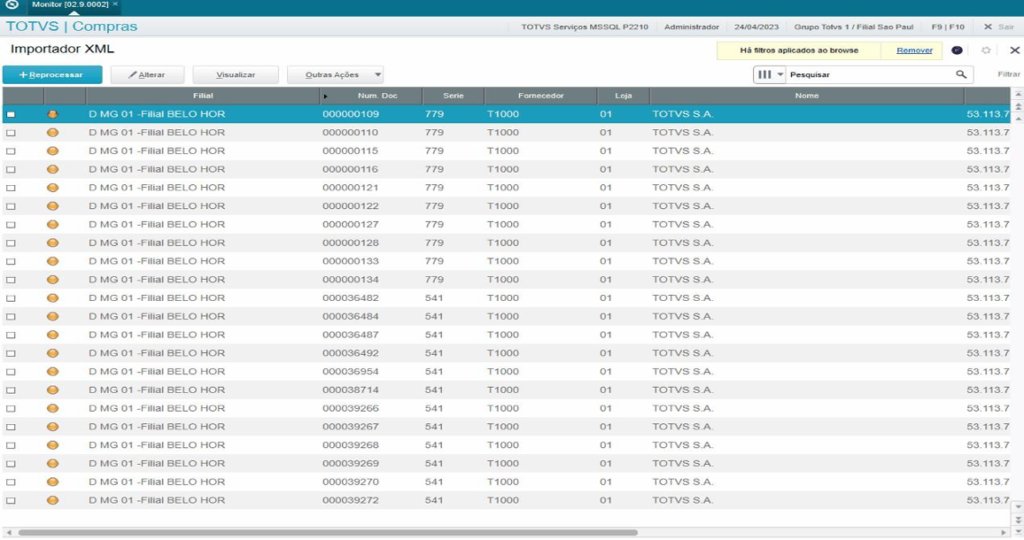
Task: Click the 24/04/2023 date in header
Action: coord(756,27)
